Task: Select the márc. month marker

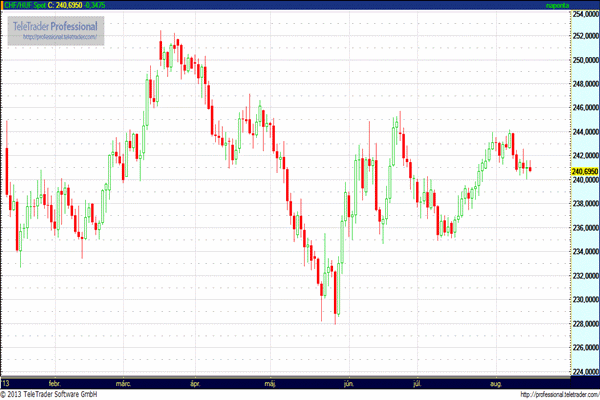Action: (x=126, y=383)
